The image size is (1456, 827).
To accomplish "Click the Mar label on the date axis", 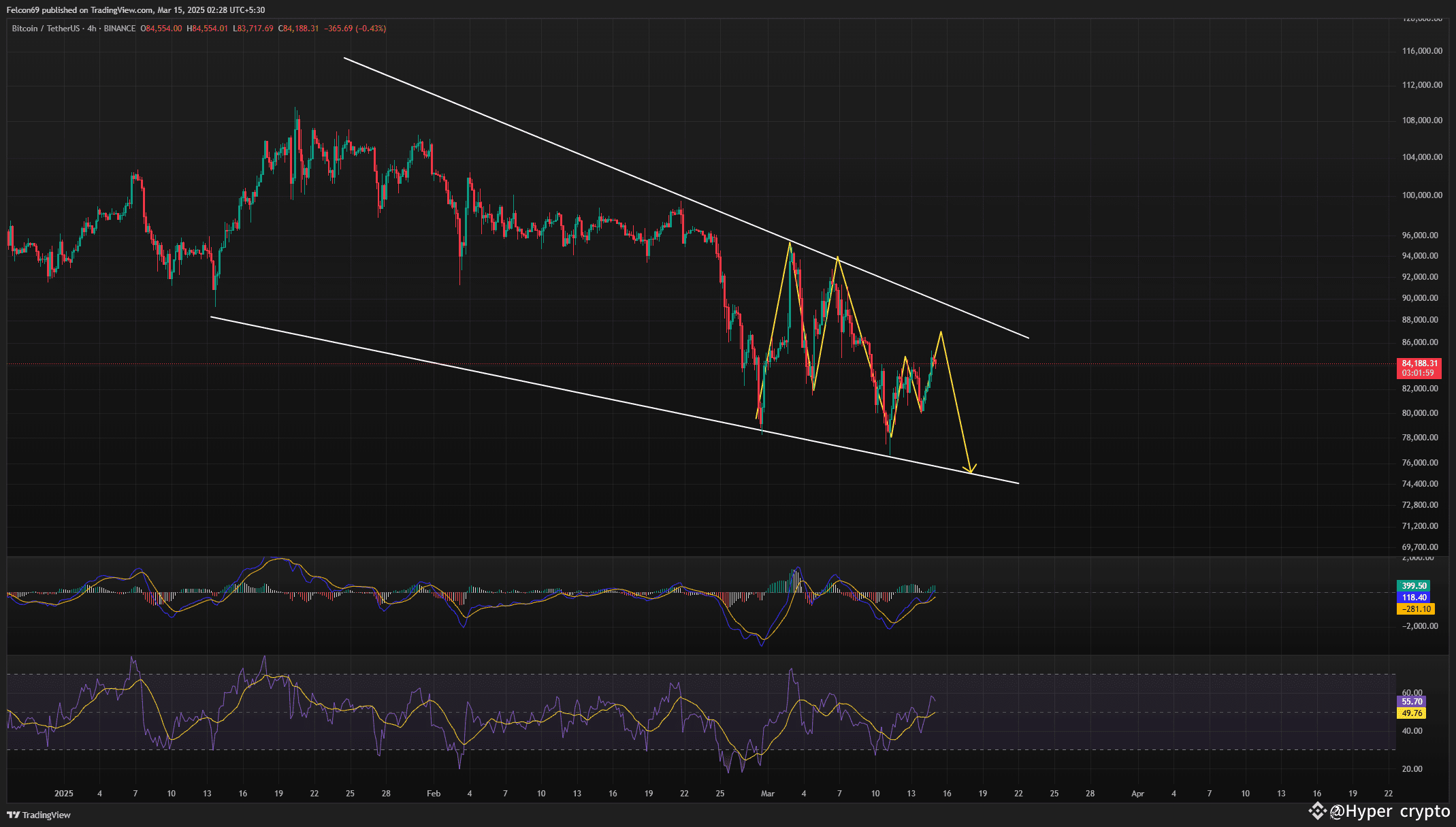I will (x=768, y=794).
